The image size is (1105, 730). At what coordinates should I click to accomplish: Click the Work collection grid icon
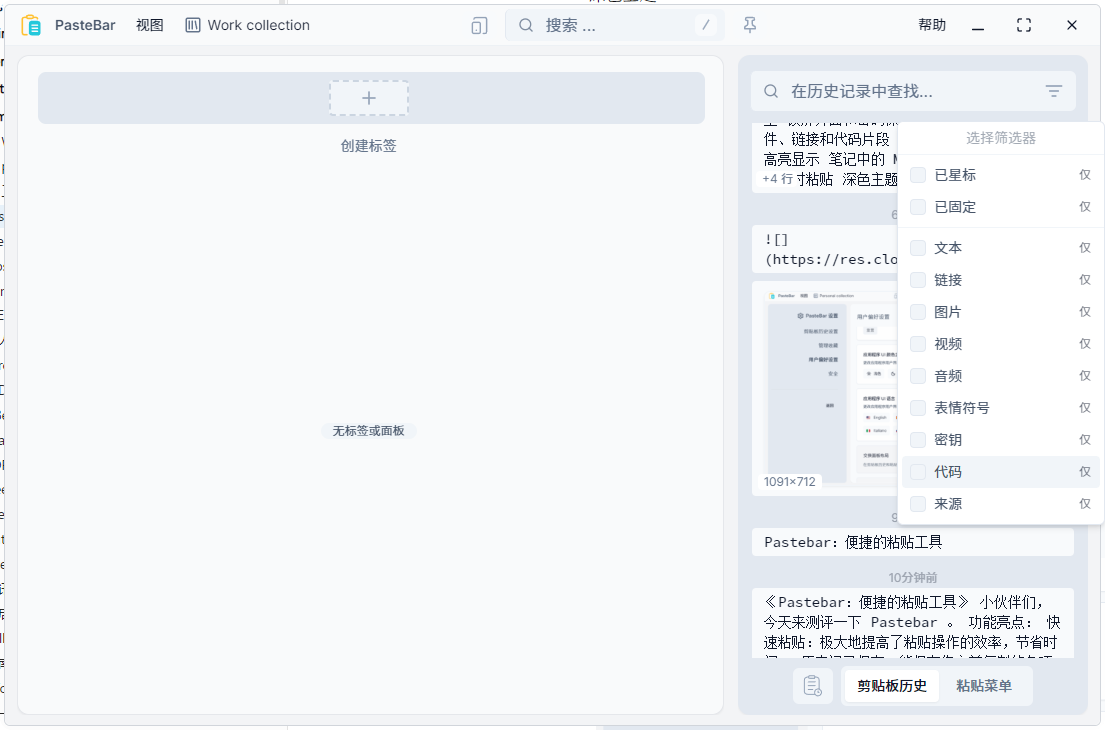[x=191, y=25]
